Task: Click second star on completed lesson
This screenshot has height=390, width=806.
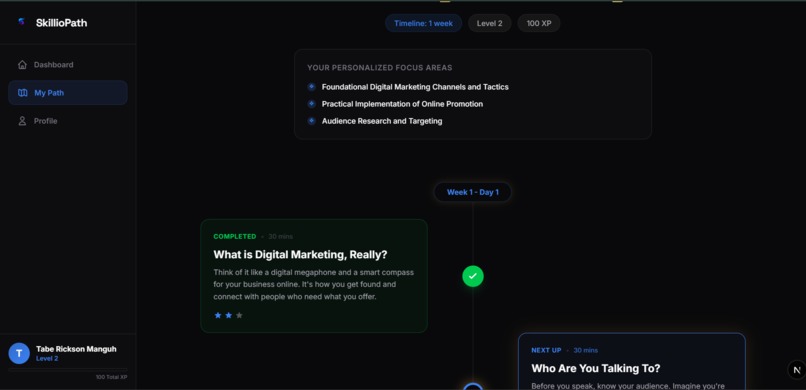Action: click(x=228, y=315)
